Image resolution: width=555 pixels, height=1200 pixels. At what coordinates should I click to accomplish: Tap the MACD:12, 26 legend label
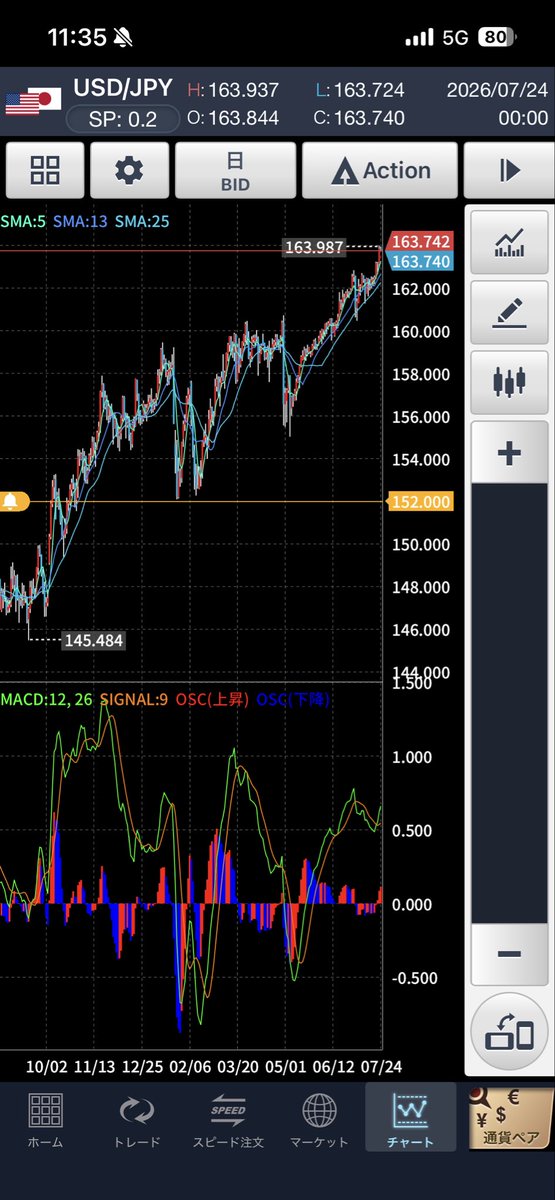coord(46,700)
